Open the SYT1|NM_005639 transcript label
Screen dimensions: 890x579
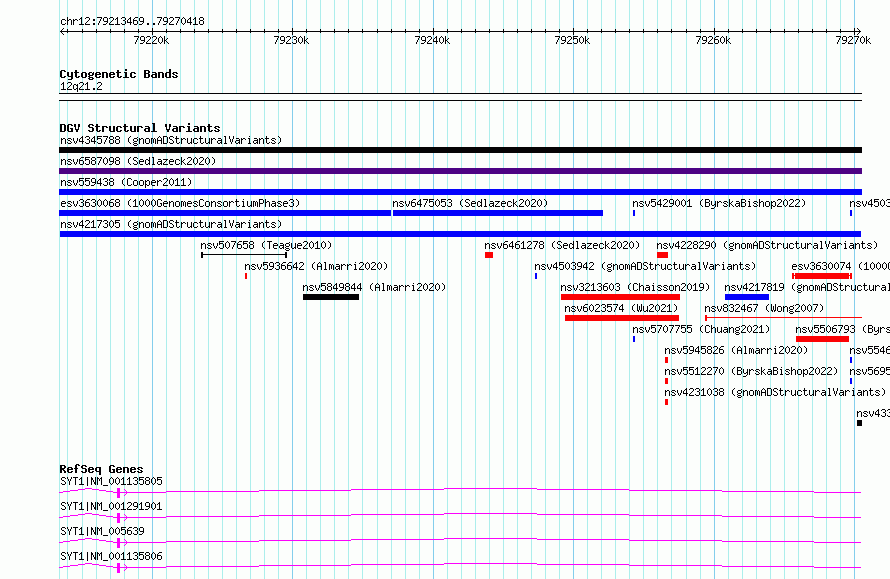(102, 531)
